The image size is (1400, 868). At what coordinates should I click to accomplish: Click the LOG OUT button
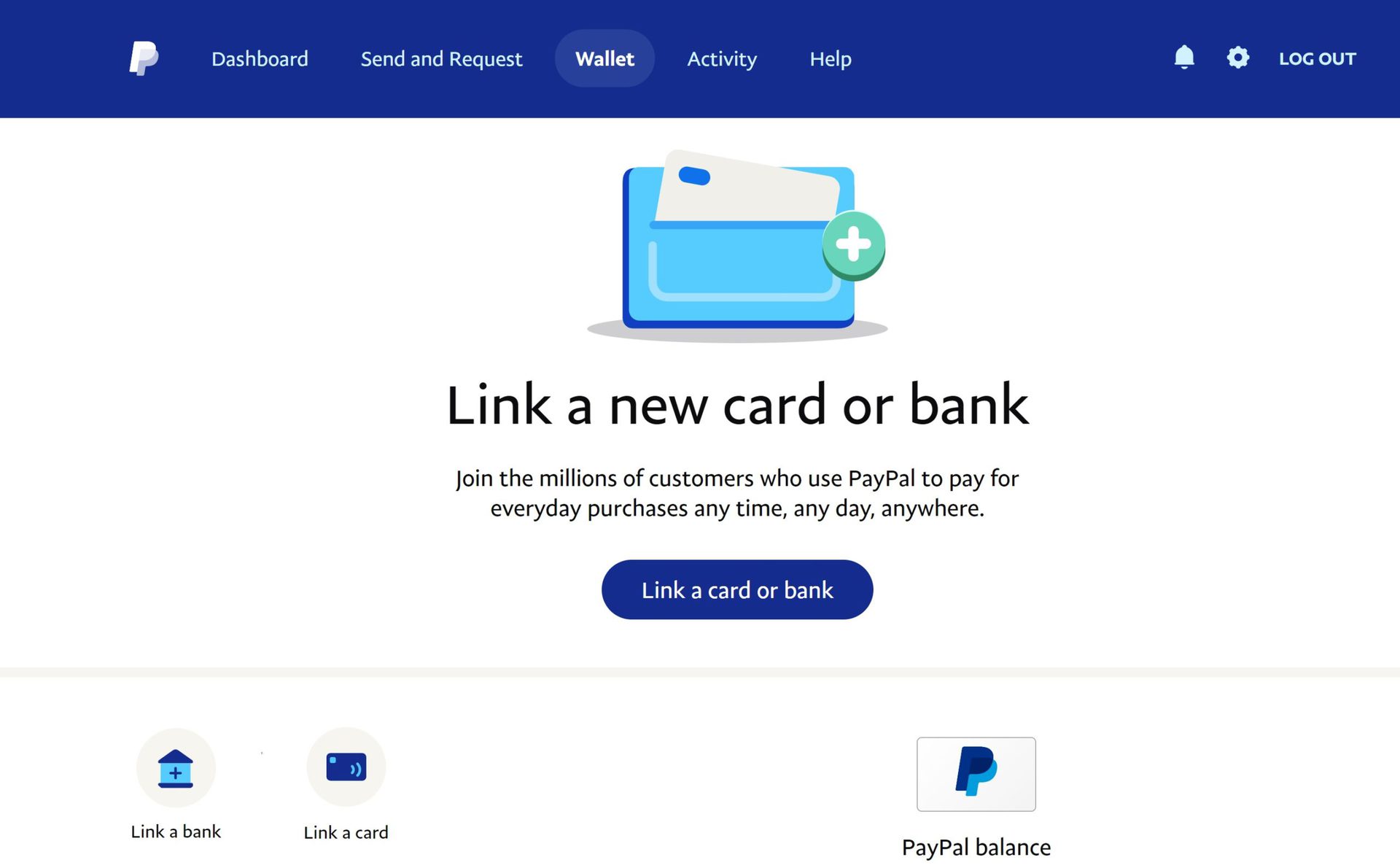point(1317,58)
